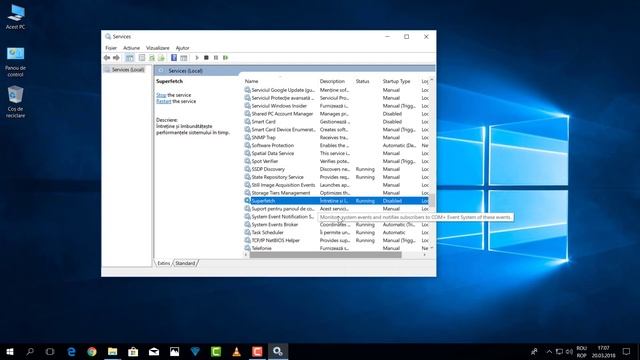Screen dimensions: 640x360
Task: Launch Google Chrome from the taskbar
Action: (92, 351)
